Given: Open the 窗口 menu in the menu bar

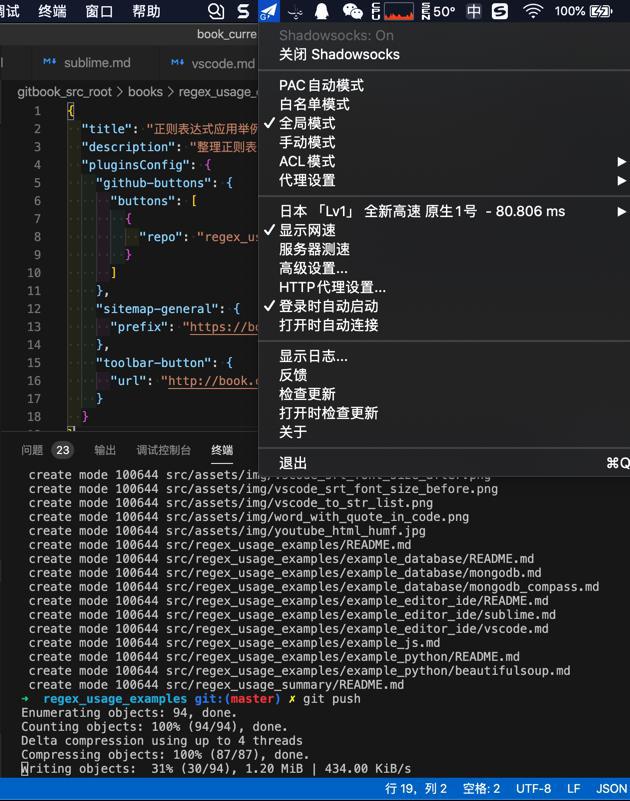Looking at the screenshot, I should click(99, 11).
